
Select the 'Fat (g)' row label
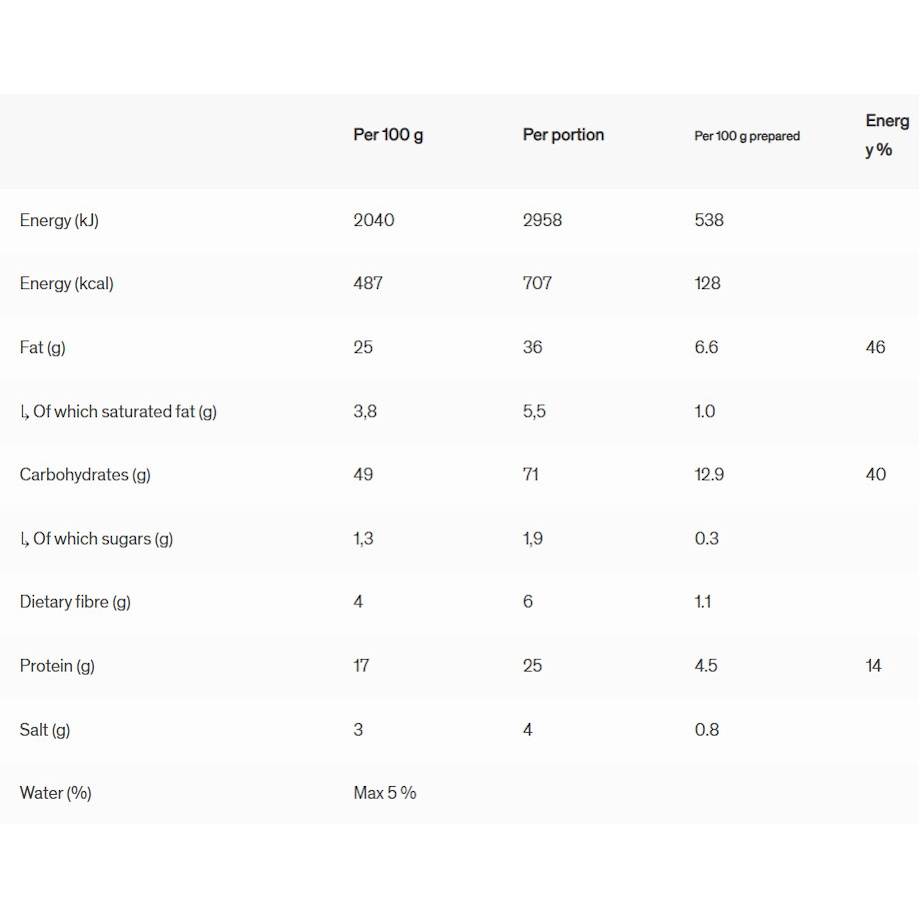click(43, 347)
